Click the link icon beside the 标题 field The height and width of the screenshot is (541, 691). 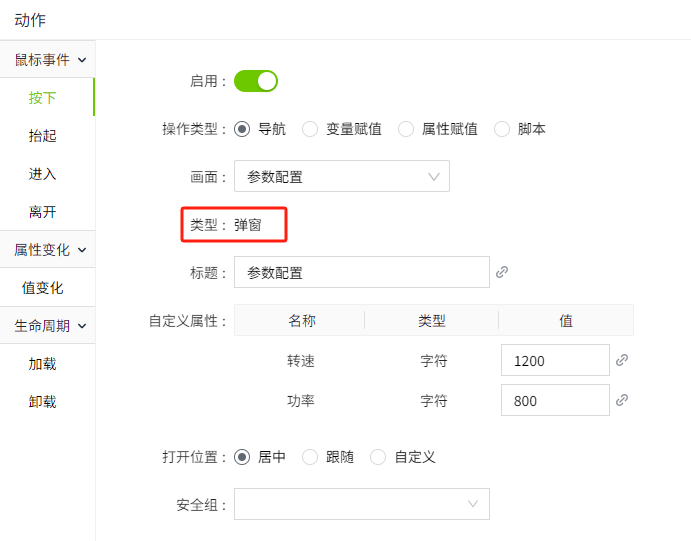point(502,272)
